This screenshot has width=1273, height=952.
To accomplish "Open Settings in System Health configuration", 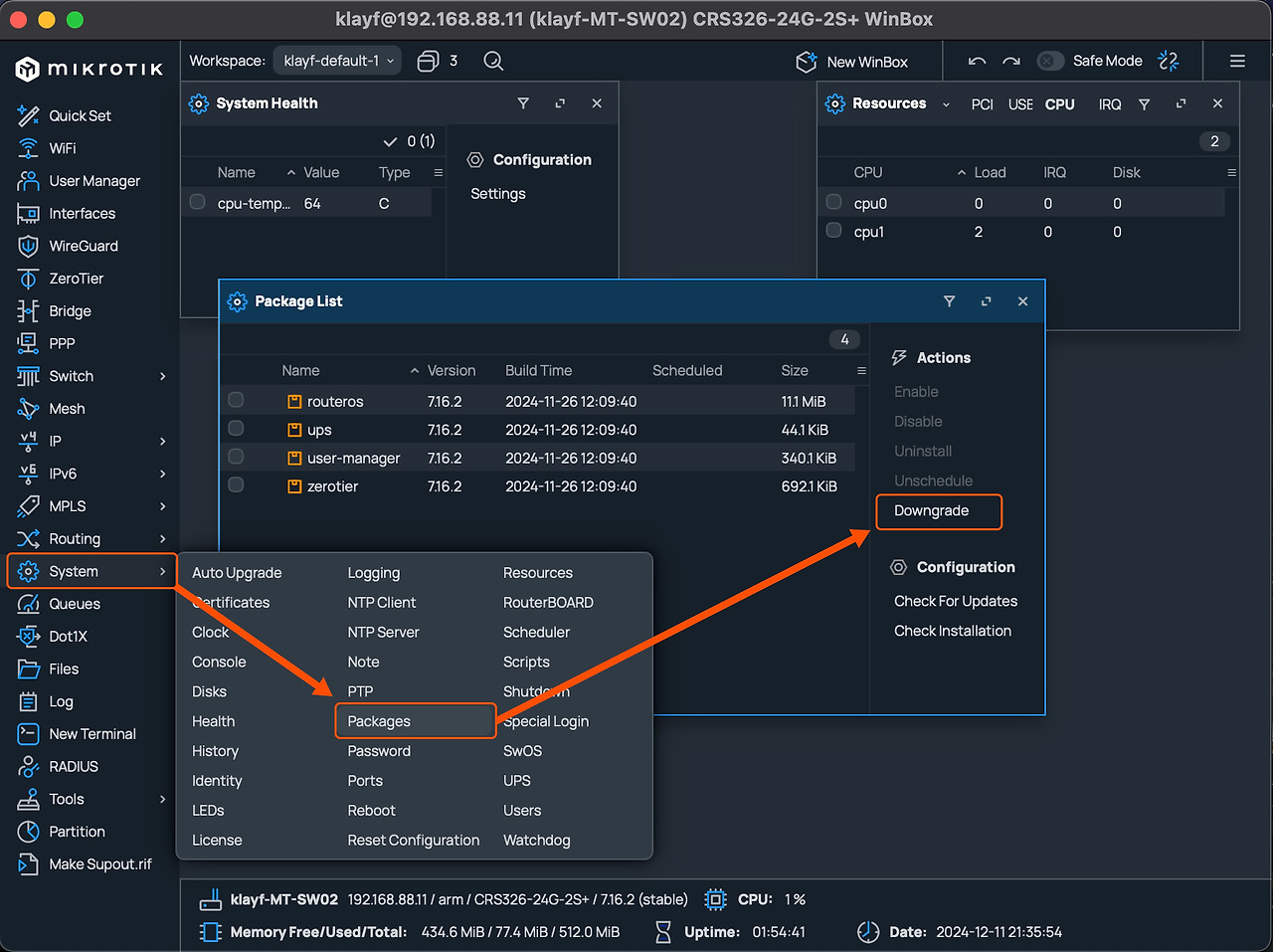I will [x=498, y=194].
